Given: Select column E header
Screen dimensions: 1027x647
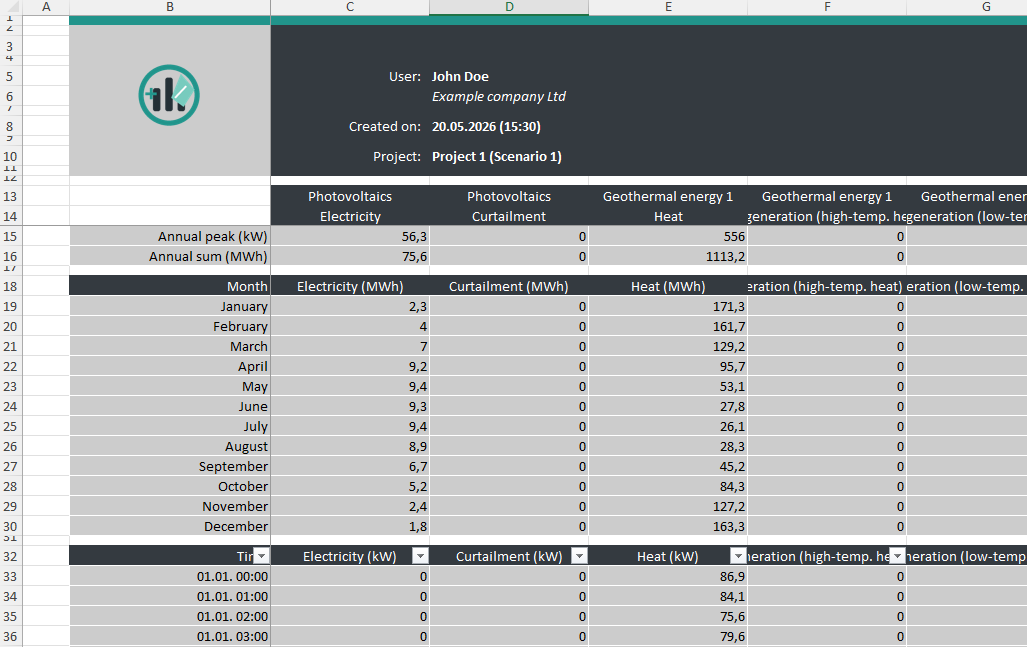Looking at the screenshot, I should click(668, 7).
